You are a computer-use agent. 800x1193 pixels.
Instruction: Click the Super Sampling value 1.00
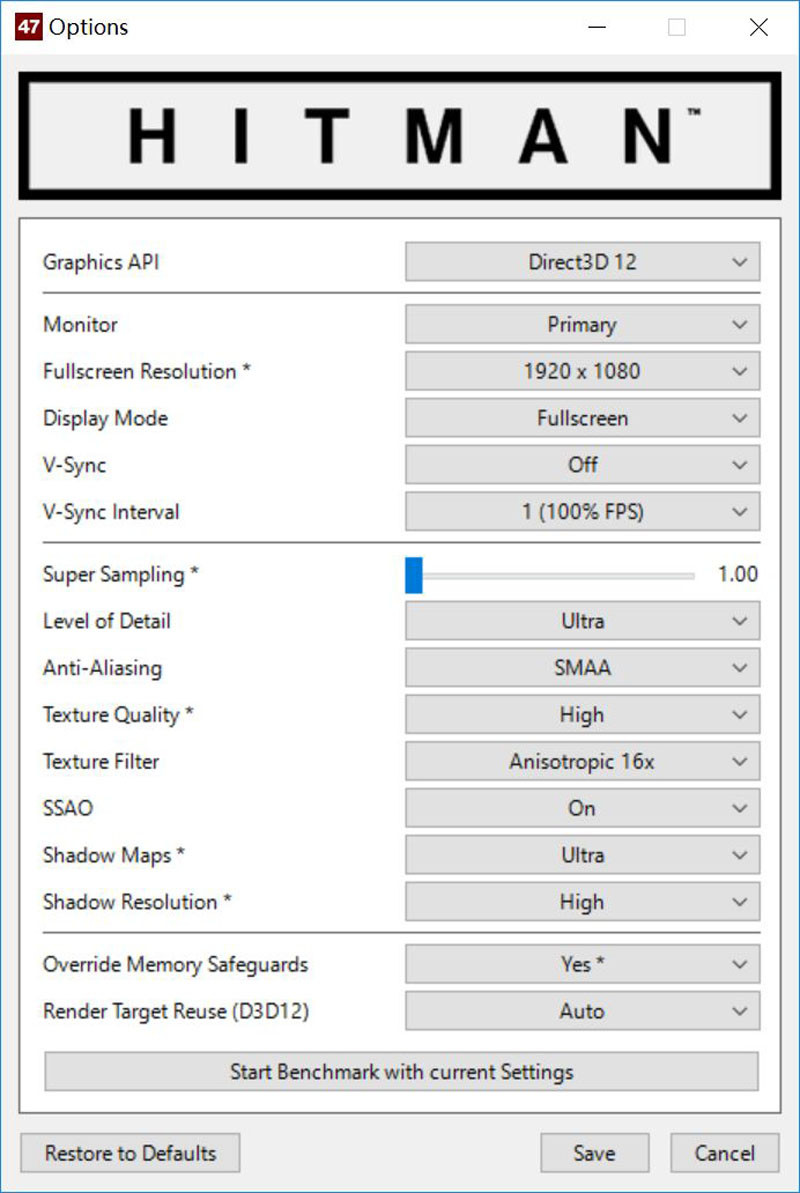tap(738, 574)
